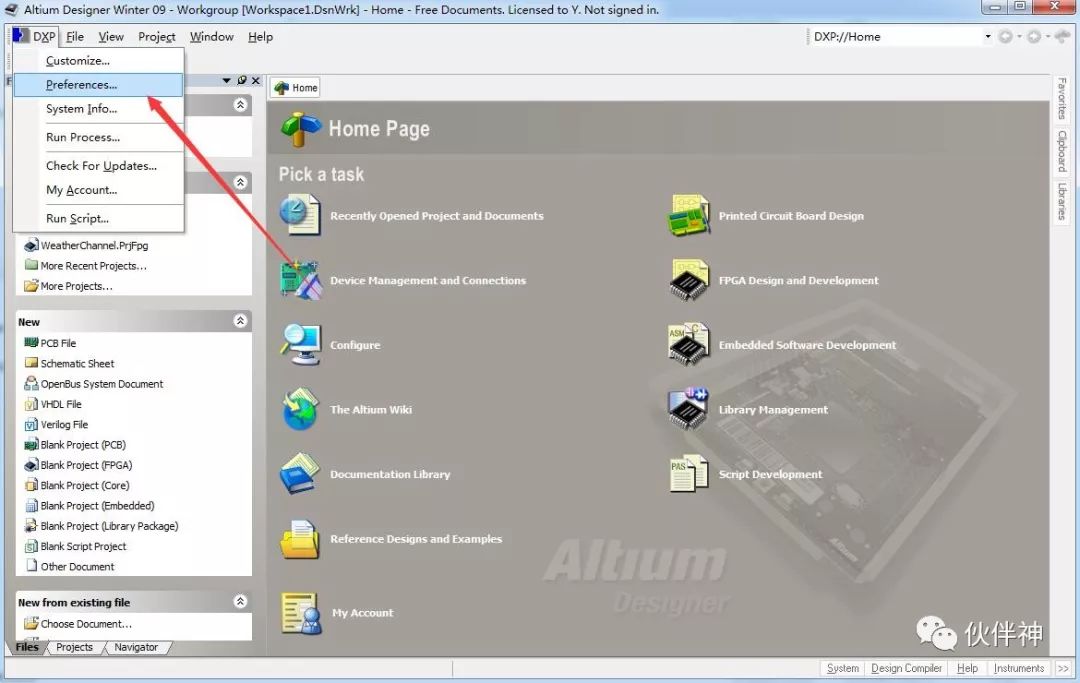Open the Project menu
Image resolution: width=1080 pixels, height=683 pixels.
[x=157, y=36]
